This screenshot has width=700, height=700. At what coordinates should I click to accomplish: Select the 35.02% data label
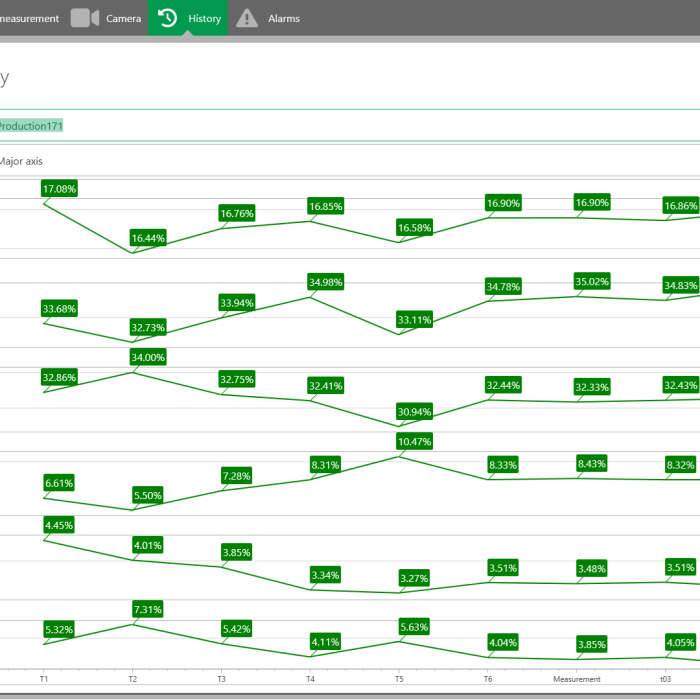tap(592, 281)
